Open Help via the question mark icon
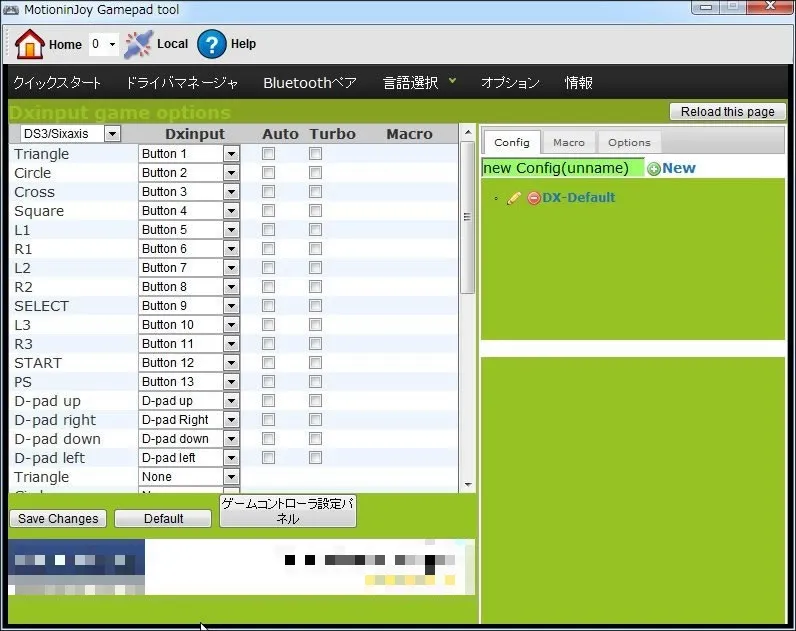This screenshot has width=796, height=631. coord(211,44)
